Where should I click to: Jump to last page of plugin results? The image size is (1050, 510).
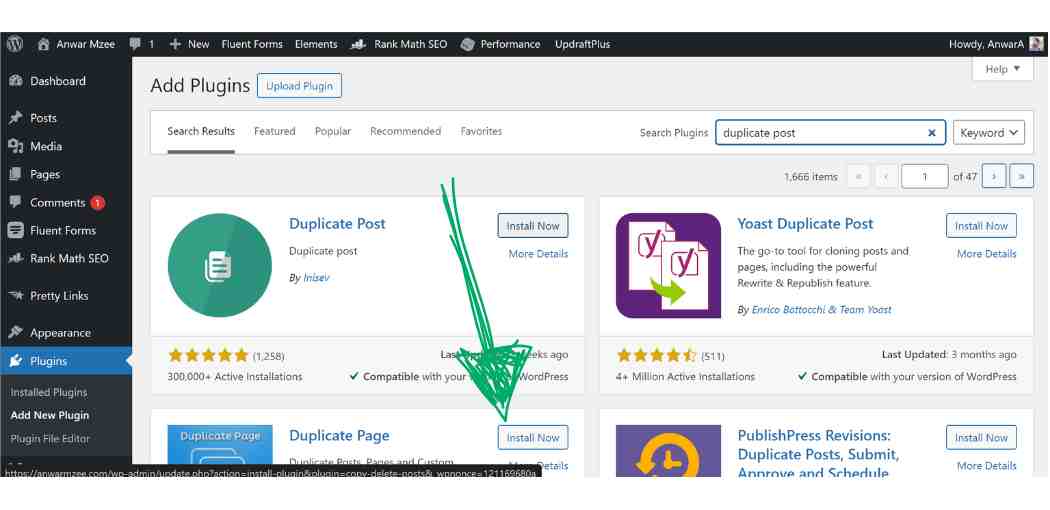point(1022,176)
